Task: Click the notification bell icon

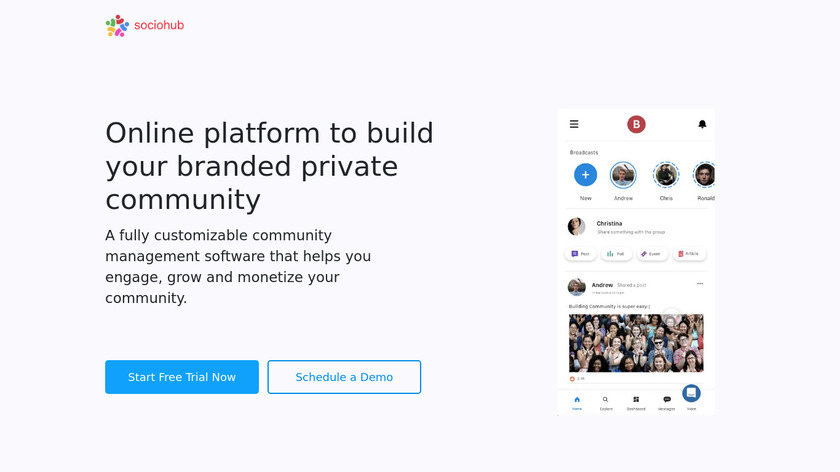Action: pyautogui.click(x=702, y=124)
